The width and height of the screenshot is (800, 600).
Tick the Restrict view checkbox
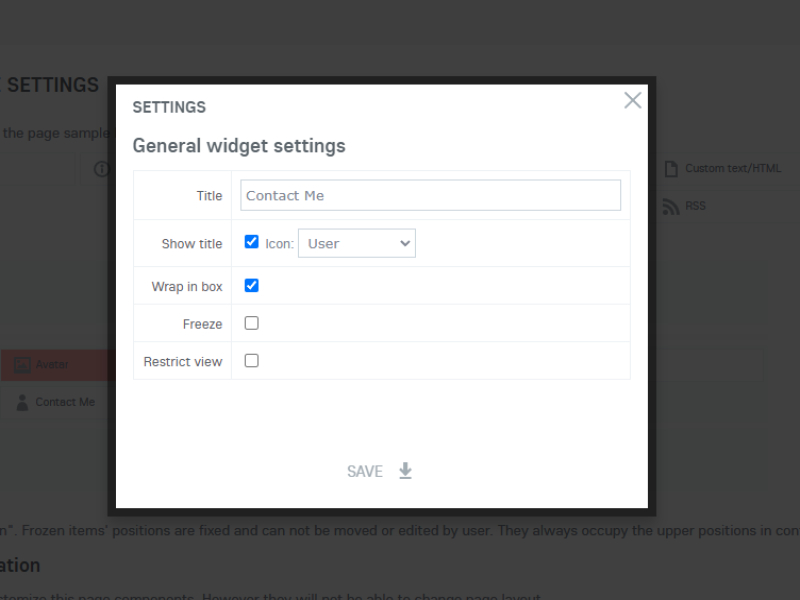point(252,360)
